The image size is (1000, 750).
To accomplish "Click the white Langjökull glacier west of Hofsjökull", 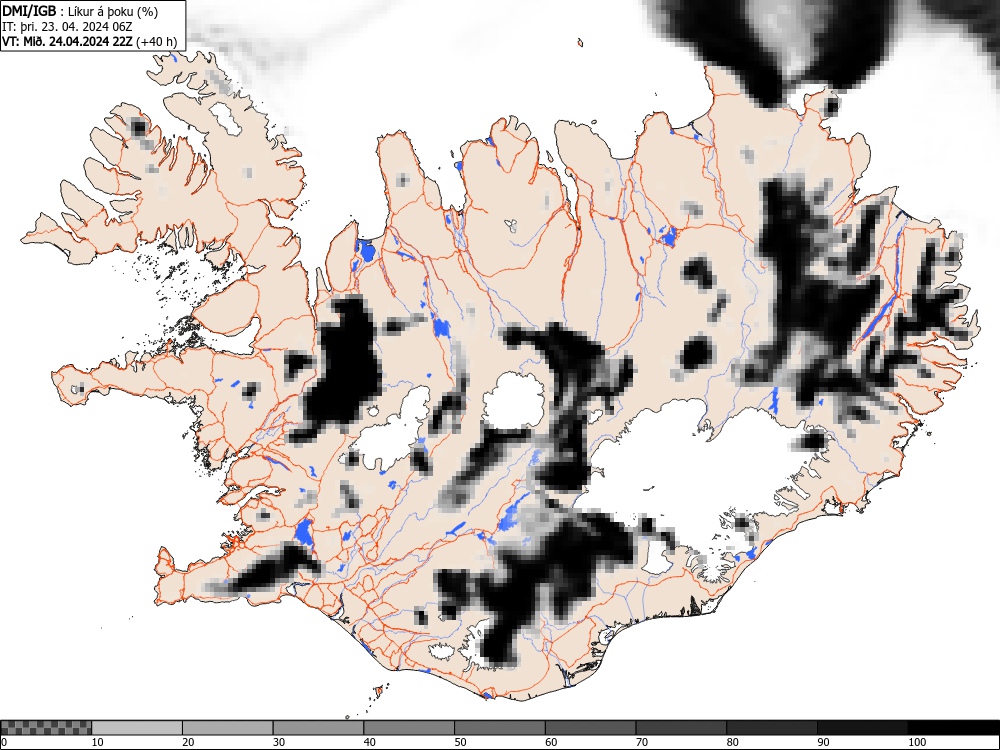I will (392, 430).
